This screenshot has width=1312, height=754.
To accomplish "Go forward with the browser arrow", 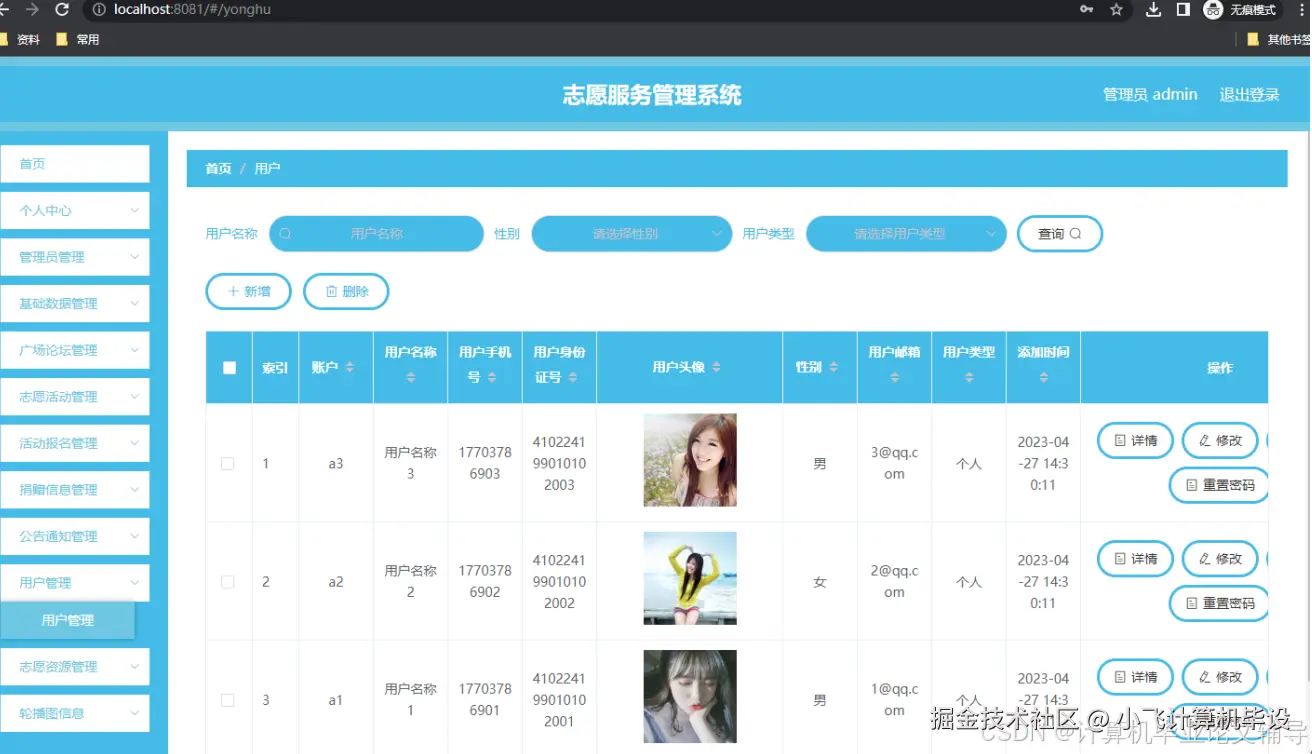I will coord(32,10).
